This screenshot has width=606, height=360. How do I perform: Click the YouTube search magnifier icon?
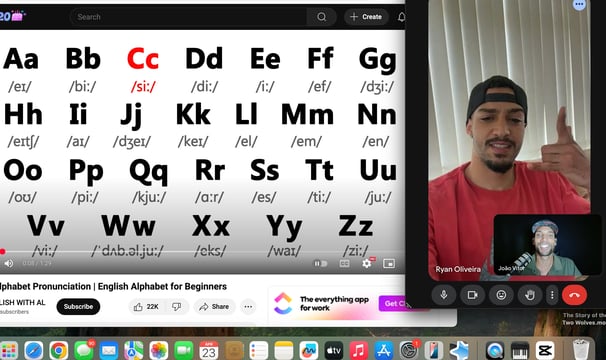pyautogui.click(x=321, y=17)
